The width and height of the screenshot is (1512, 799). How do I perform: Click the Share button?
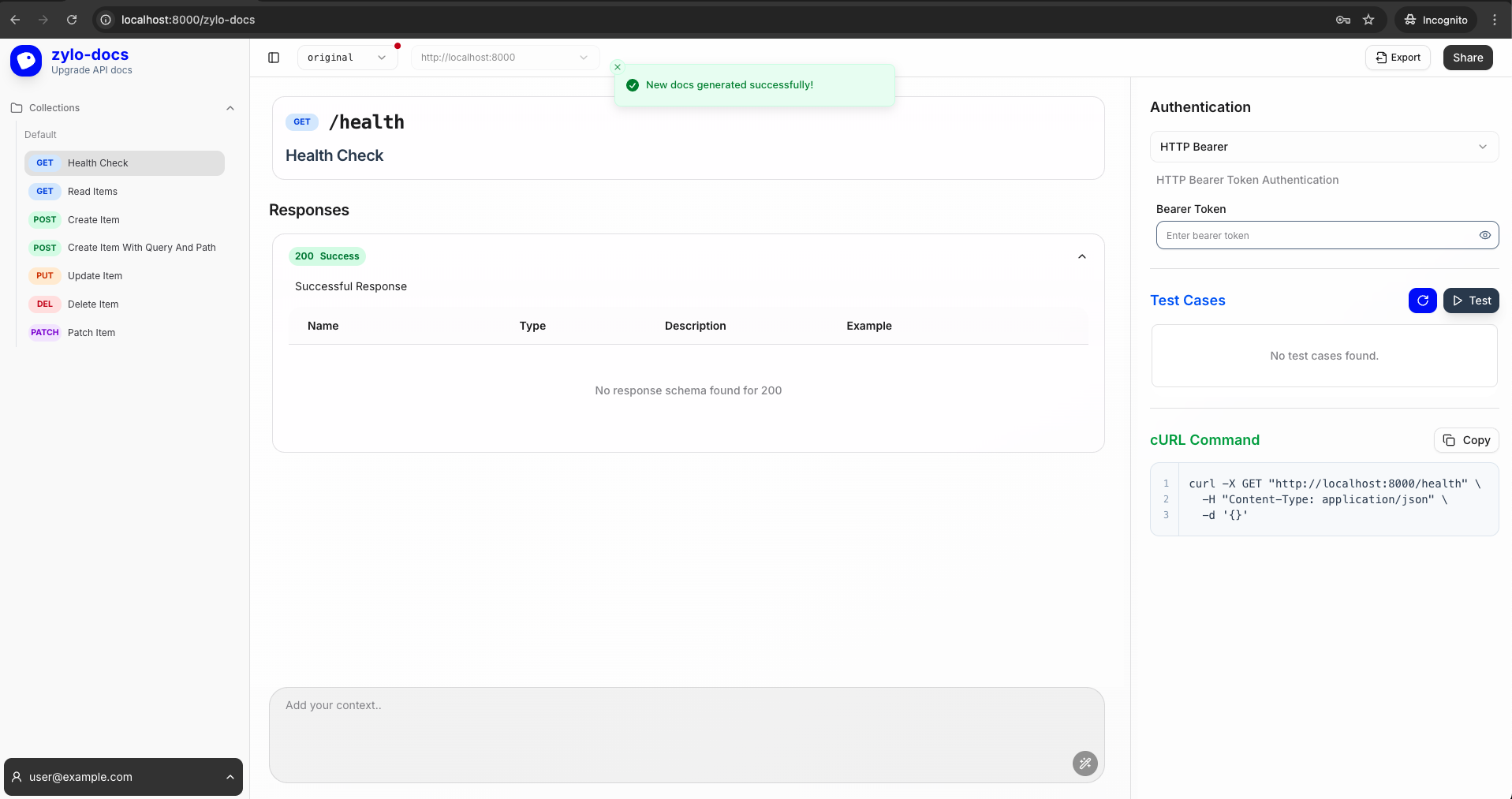point(1468,58)
